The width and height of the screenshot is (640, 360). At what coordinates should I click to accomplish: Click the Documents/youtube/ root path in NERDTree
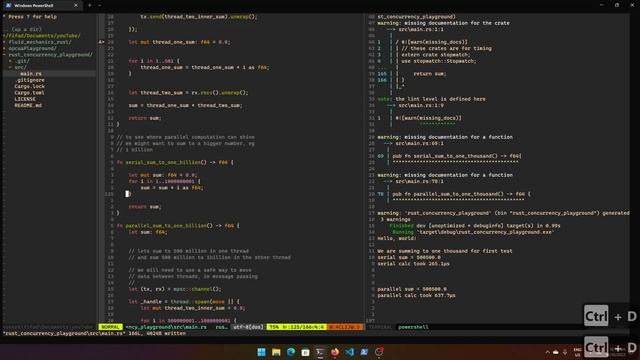click(x=42, y=36)
